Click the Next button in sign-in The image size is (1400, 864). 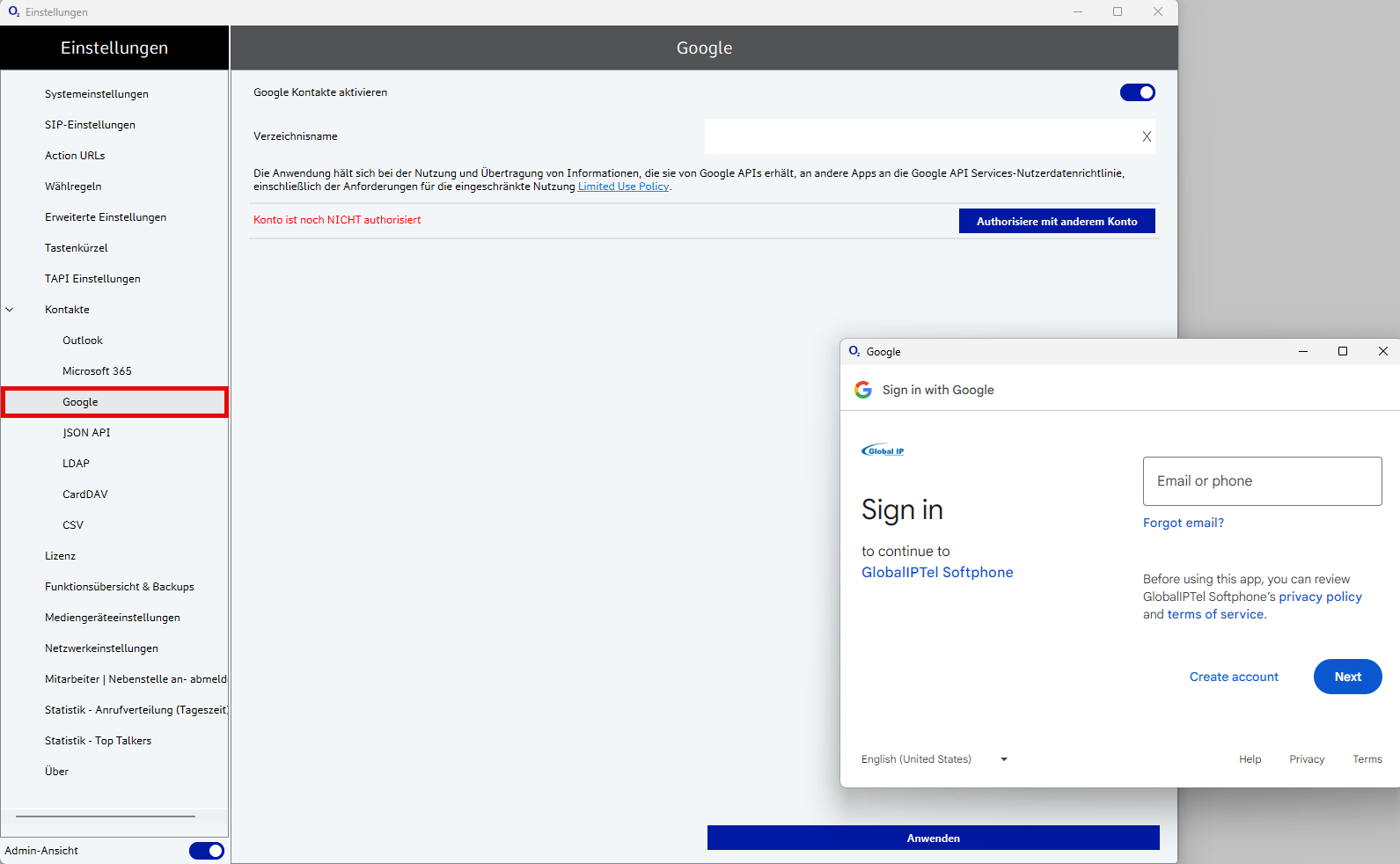point(1347,677)
